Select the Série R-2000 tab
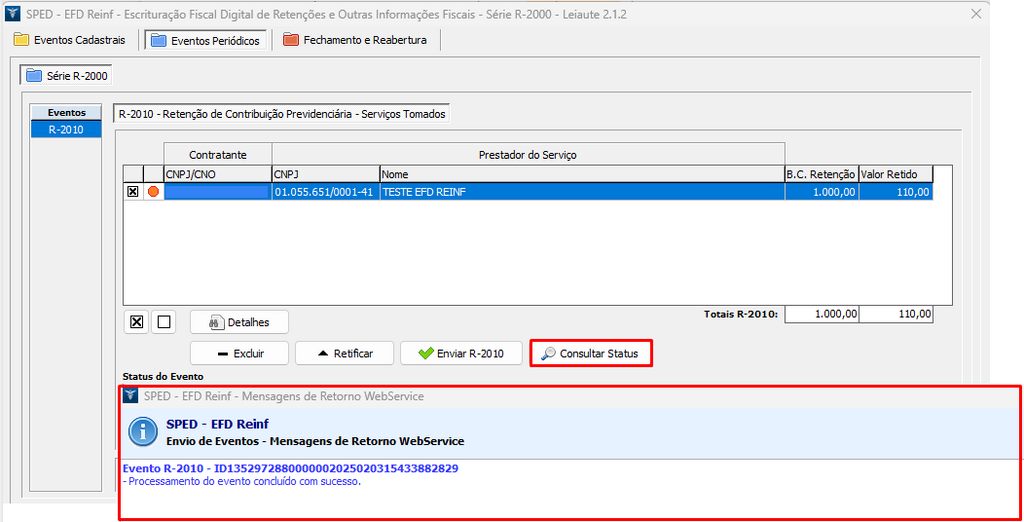 (67, 76)
